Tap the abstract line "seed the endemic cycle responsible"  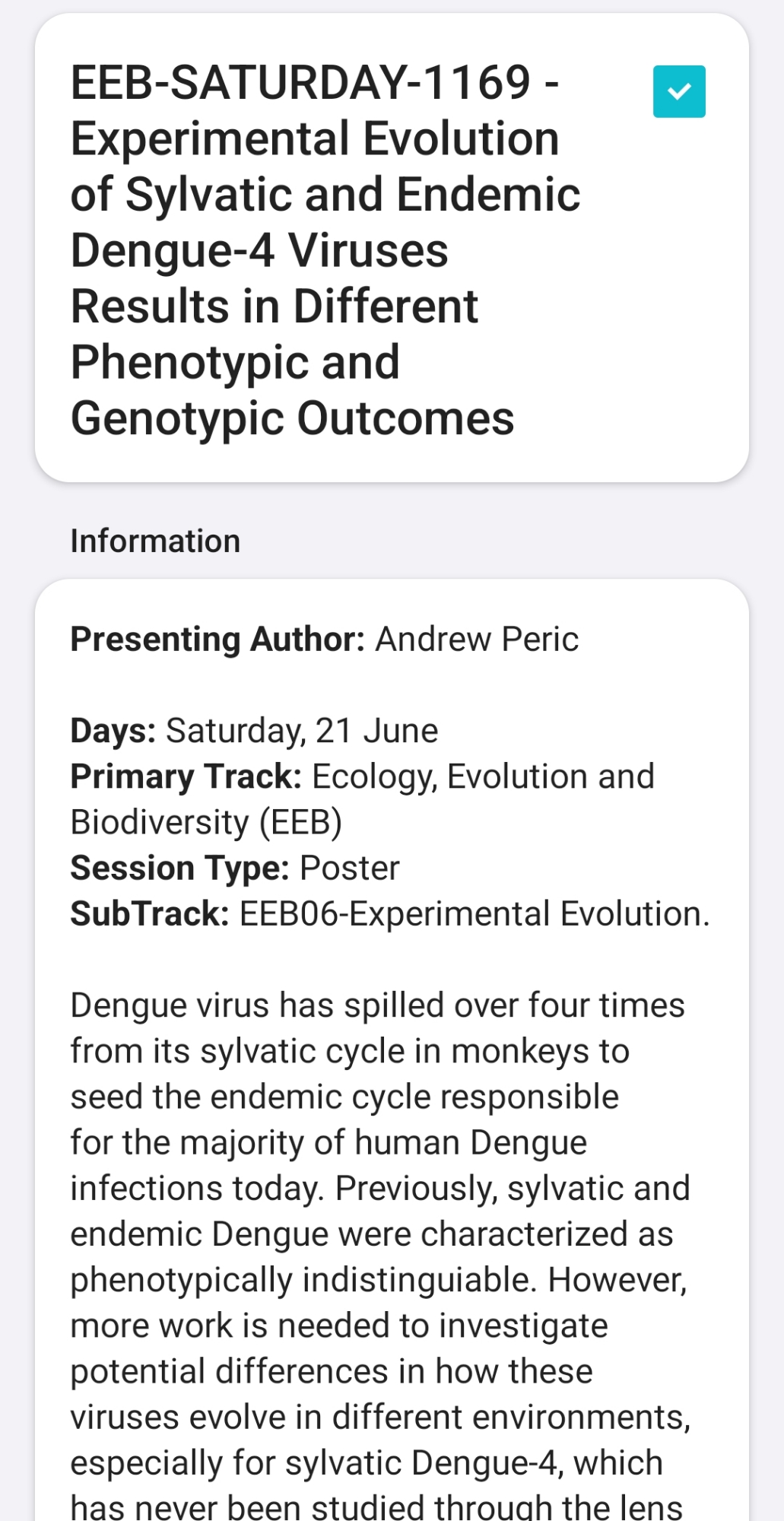[344, 1097]
